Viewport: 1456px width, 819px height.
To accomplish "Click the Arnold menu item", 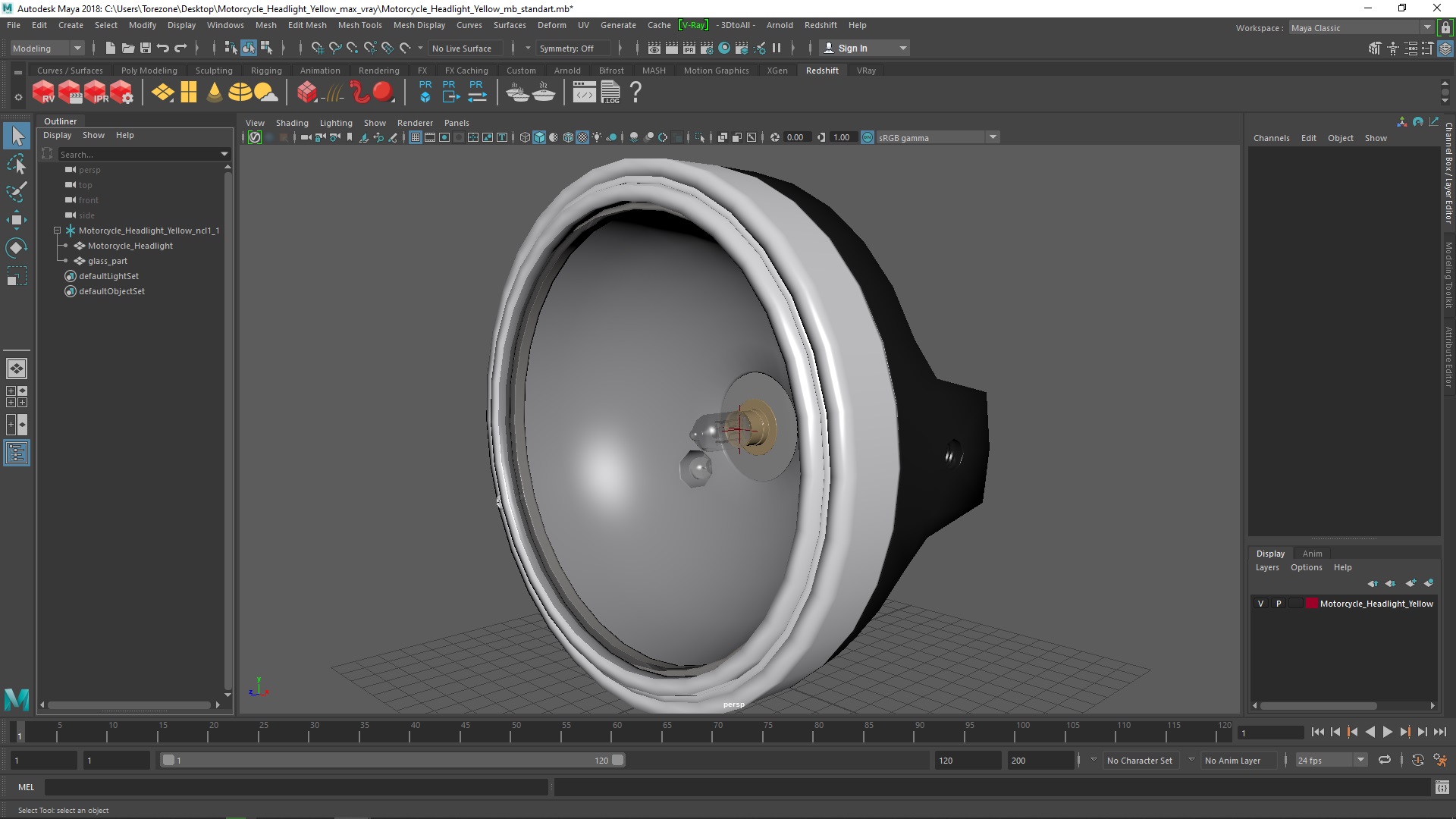I will [779, 24].
